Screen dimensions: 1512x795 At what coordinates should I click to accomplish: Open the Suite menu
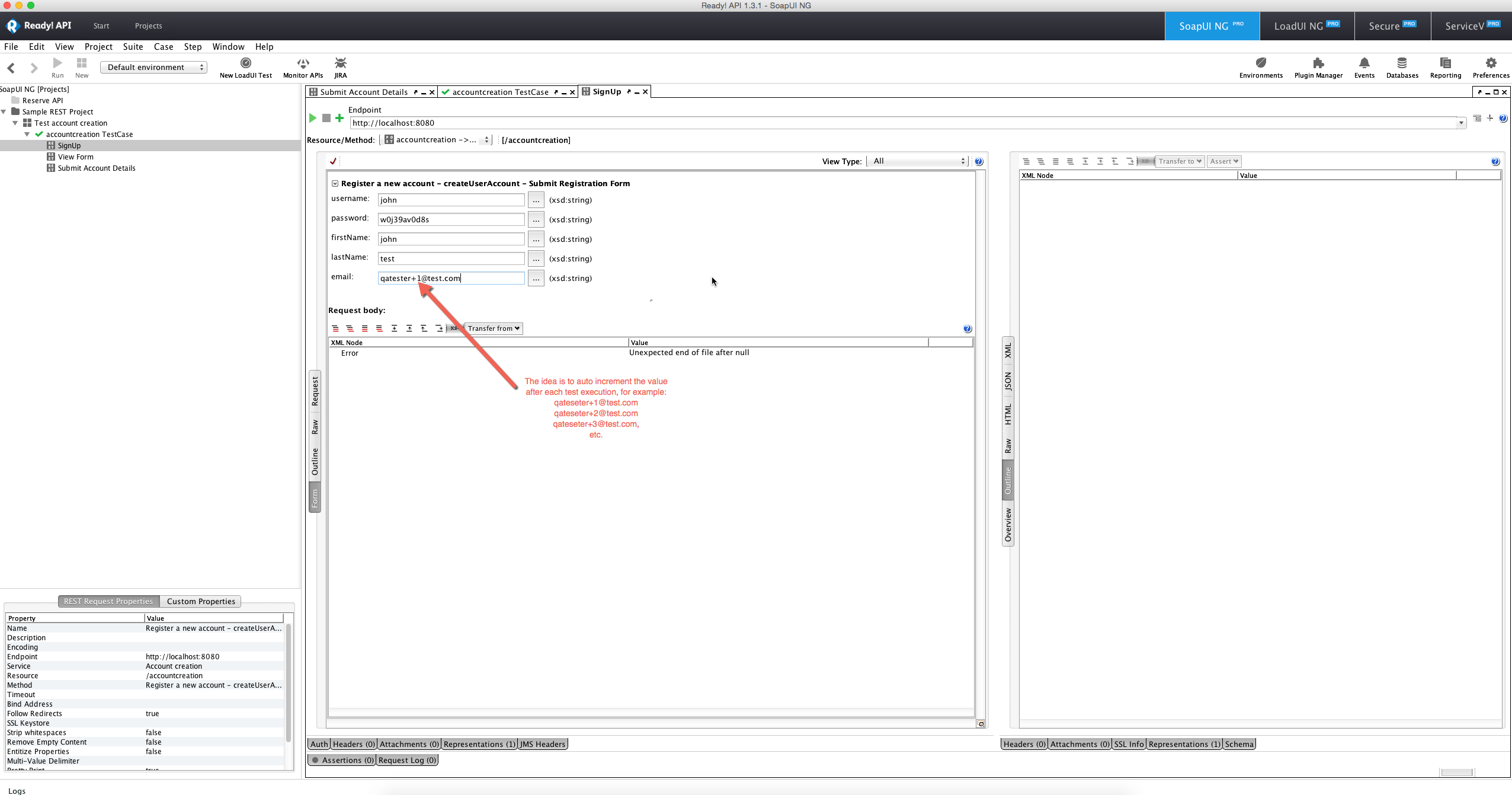133,47
